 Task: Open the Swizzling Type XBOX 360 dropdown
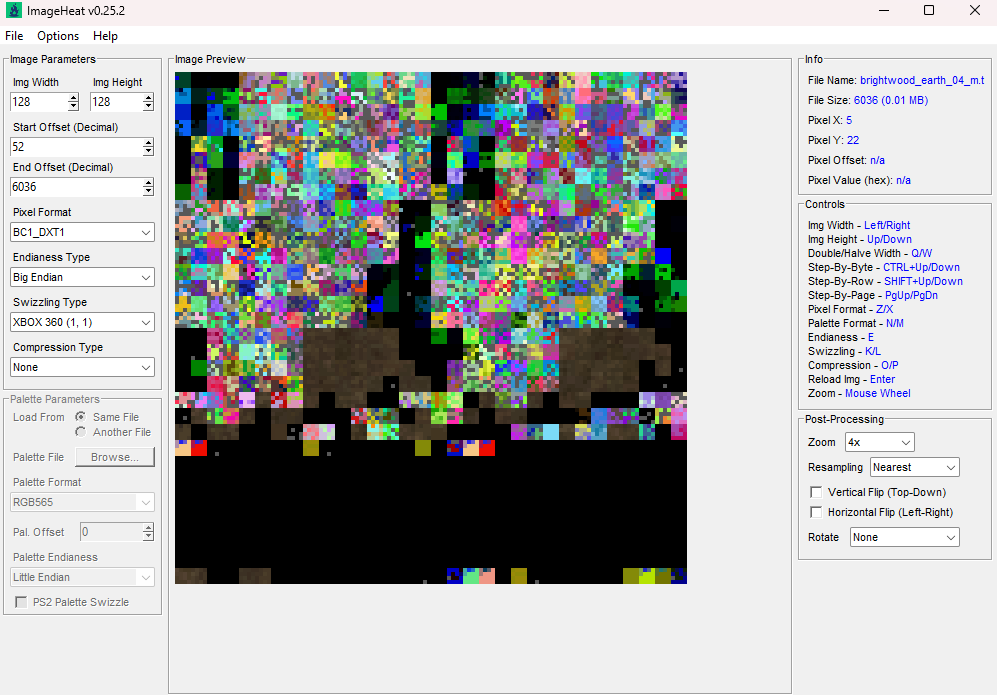[x=82, y=322]
